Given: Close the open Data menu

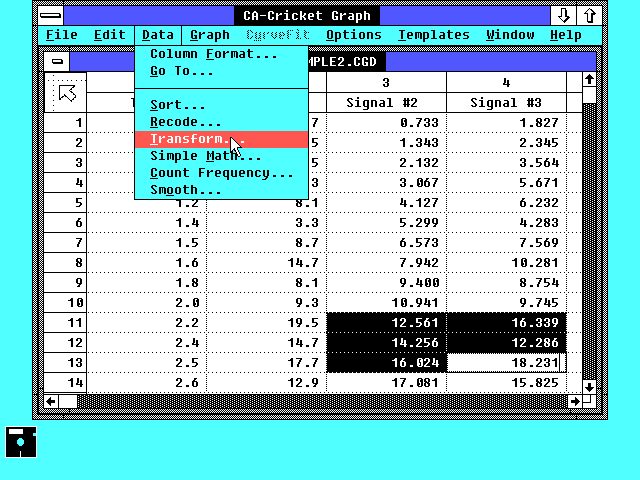Looking at the screenshot, I should pos(158,35).
